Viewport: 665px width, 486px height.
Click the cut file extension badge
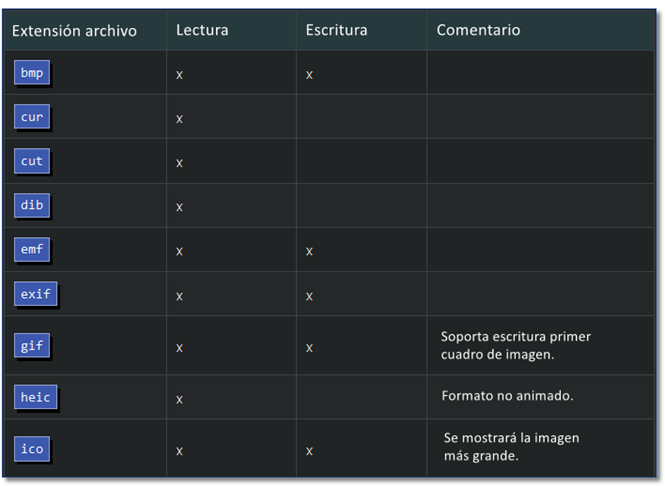coord(32,161)
